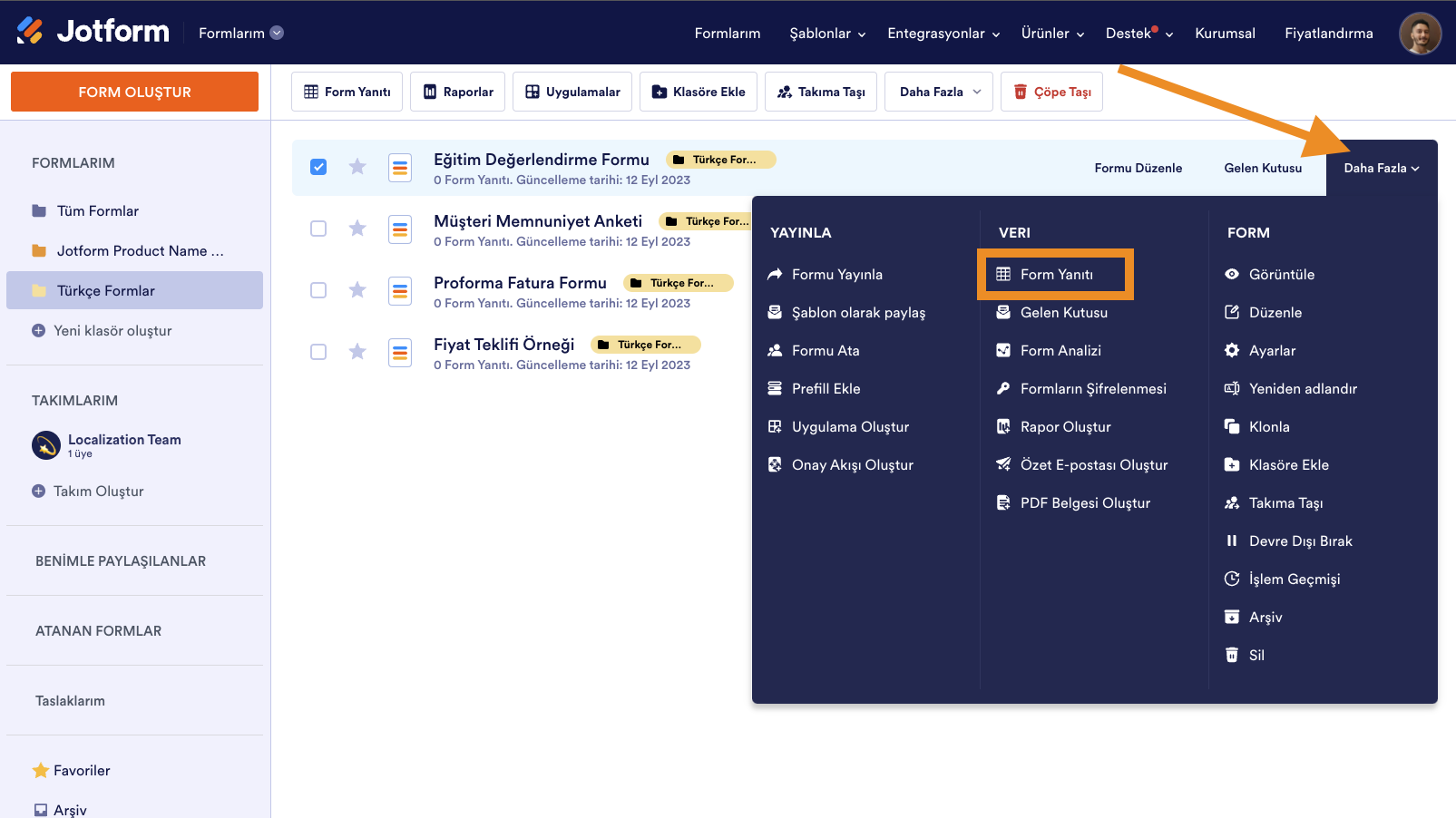The width and height of the screenshot is (1456, 818).
Task: Check the Proforma Fatura Formu checkbox
Action: coord(318,290)
